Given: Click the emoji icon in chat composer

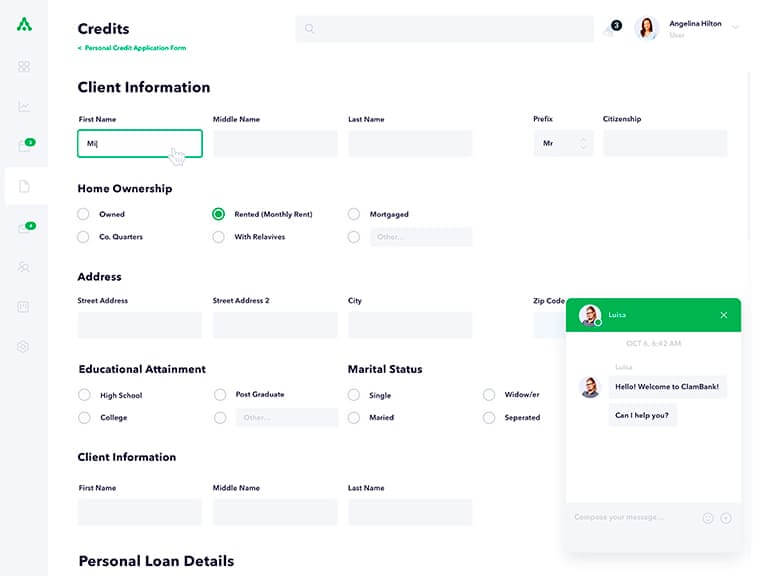Looking at the screenshot, I should [708, 518].
